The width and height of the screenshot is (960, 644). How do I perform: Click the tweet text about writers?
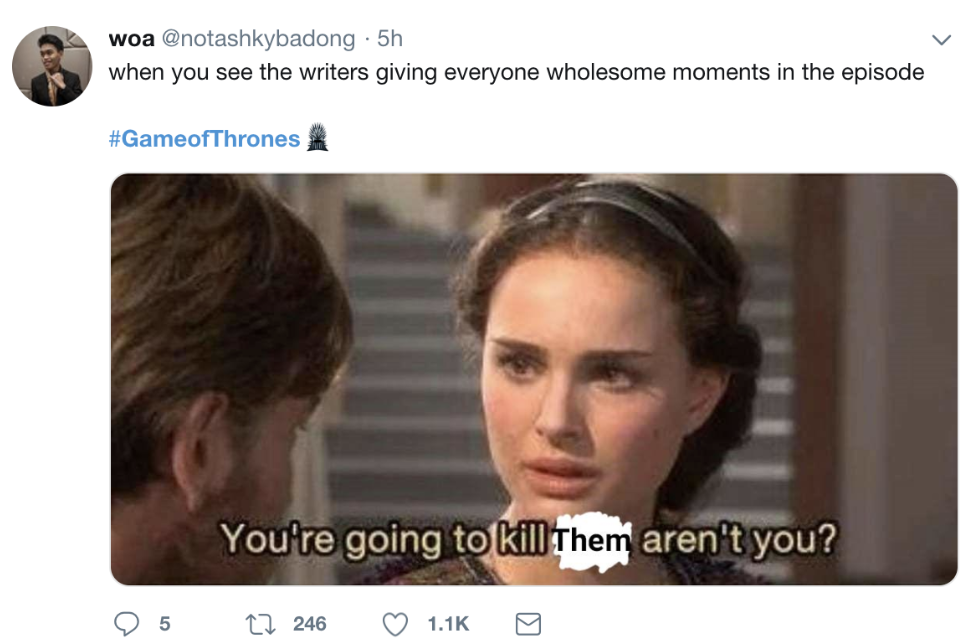(x=516, y=72)
